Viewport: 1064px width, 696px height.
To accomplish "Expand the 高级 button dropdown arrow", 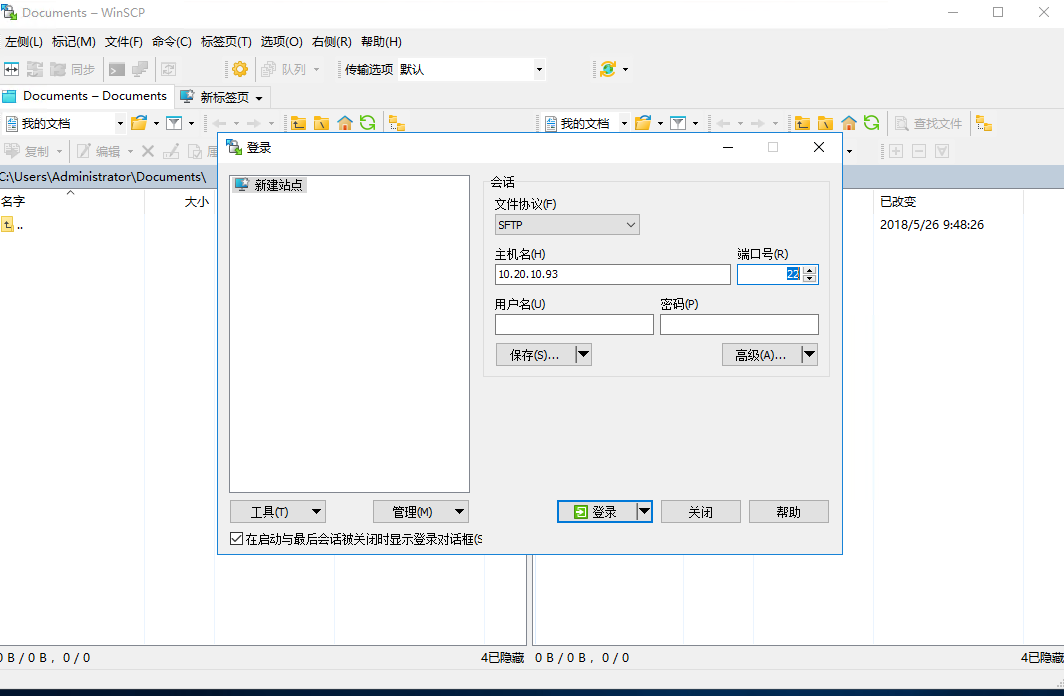I will (809, 355).
